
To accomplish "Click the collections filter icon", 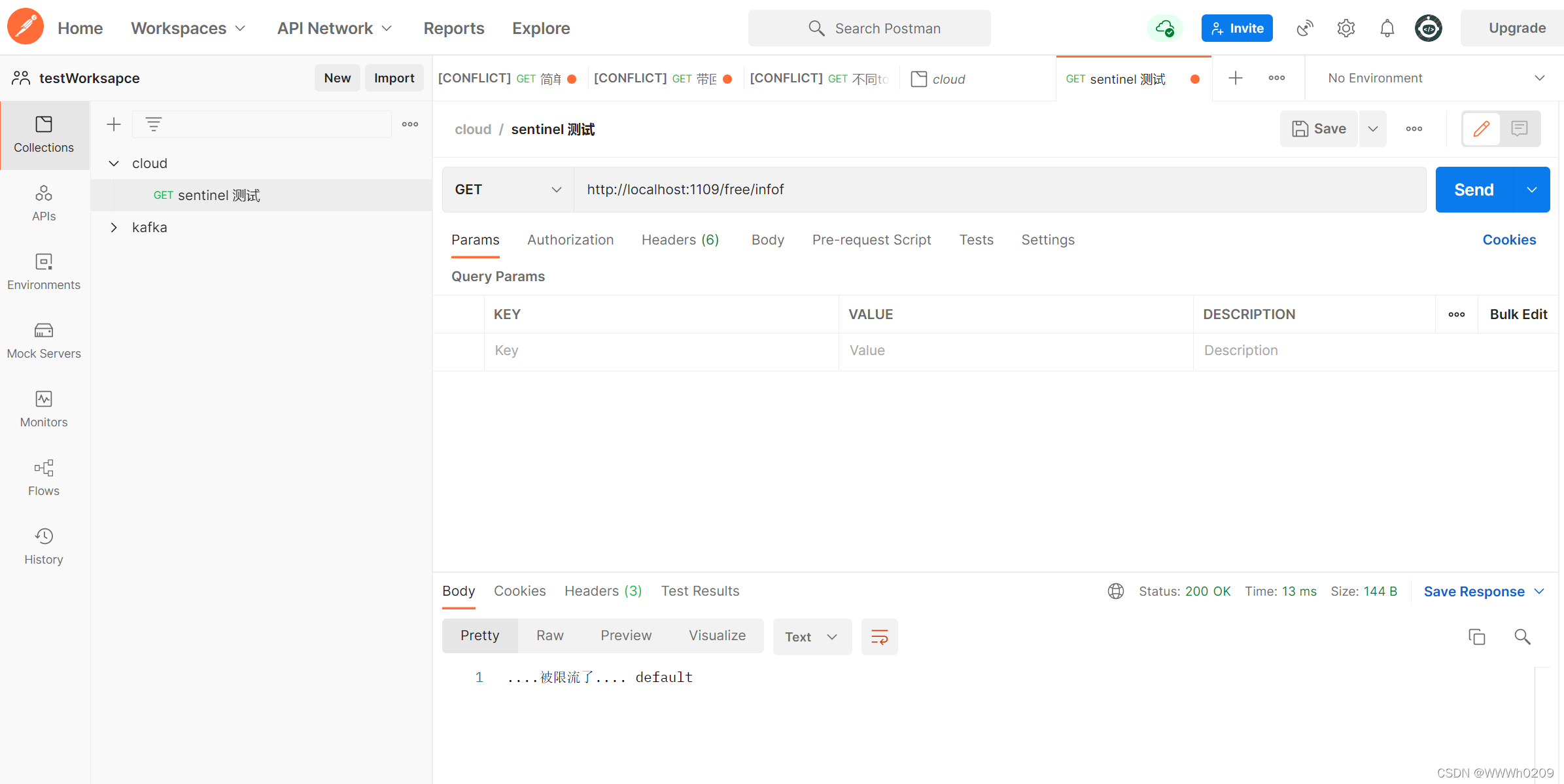I will [x=154, y=124].
